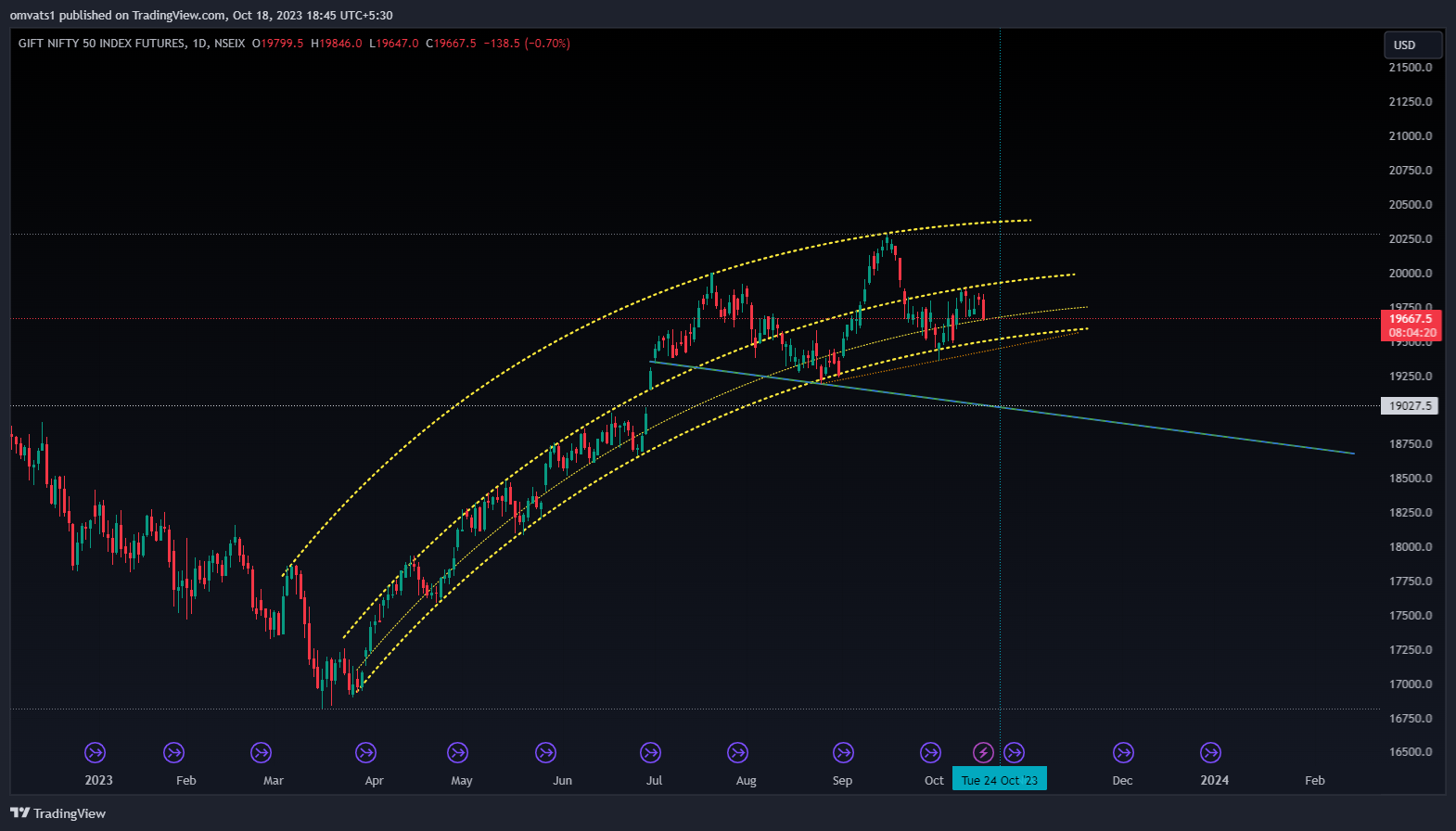Select the event icon above the Mar label
Image resolution: width=1456 pixels, height=831 pixels.
tap(261, 752)
